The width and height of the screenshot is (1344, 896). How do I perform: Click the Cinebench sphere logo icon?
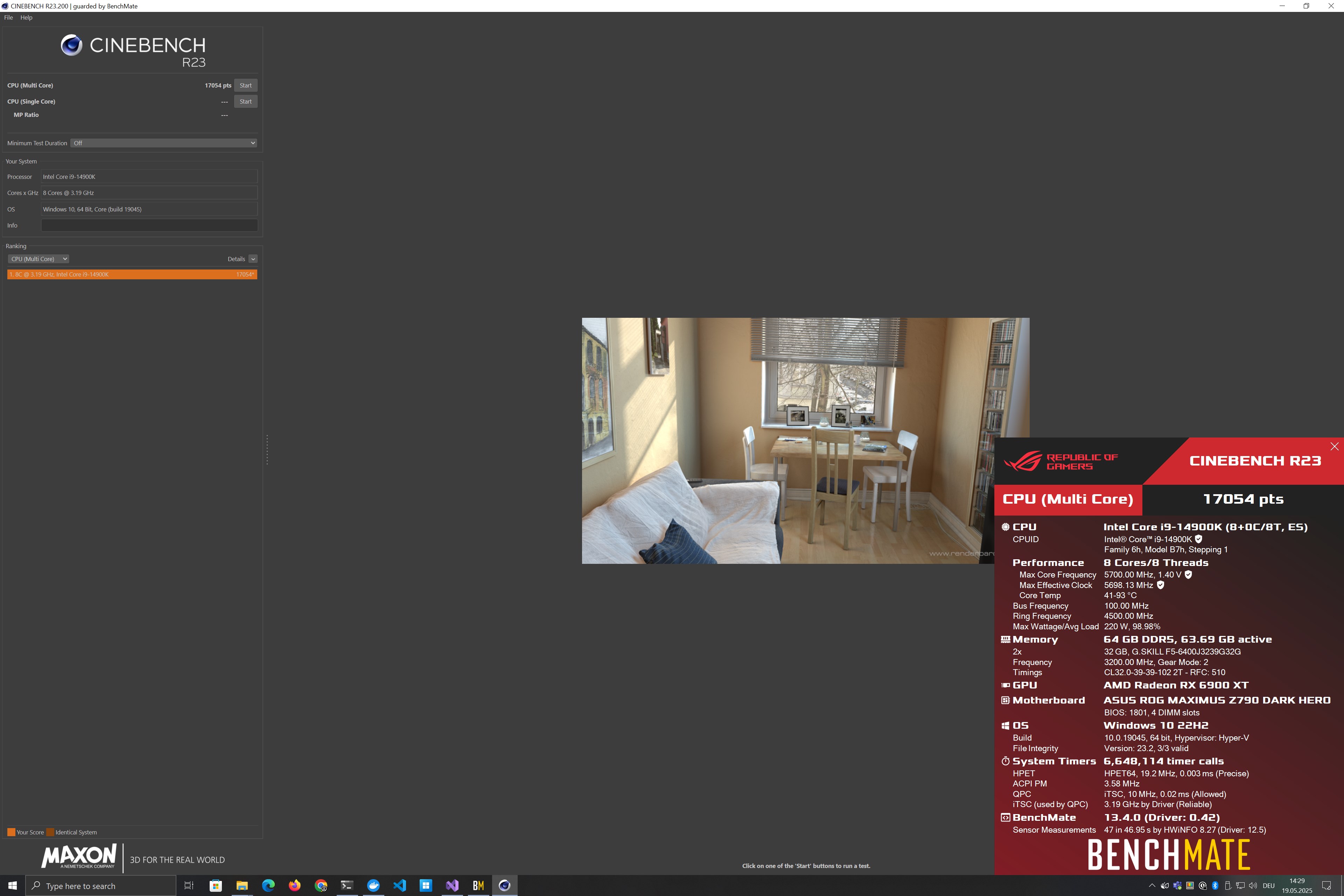point(72,45)
